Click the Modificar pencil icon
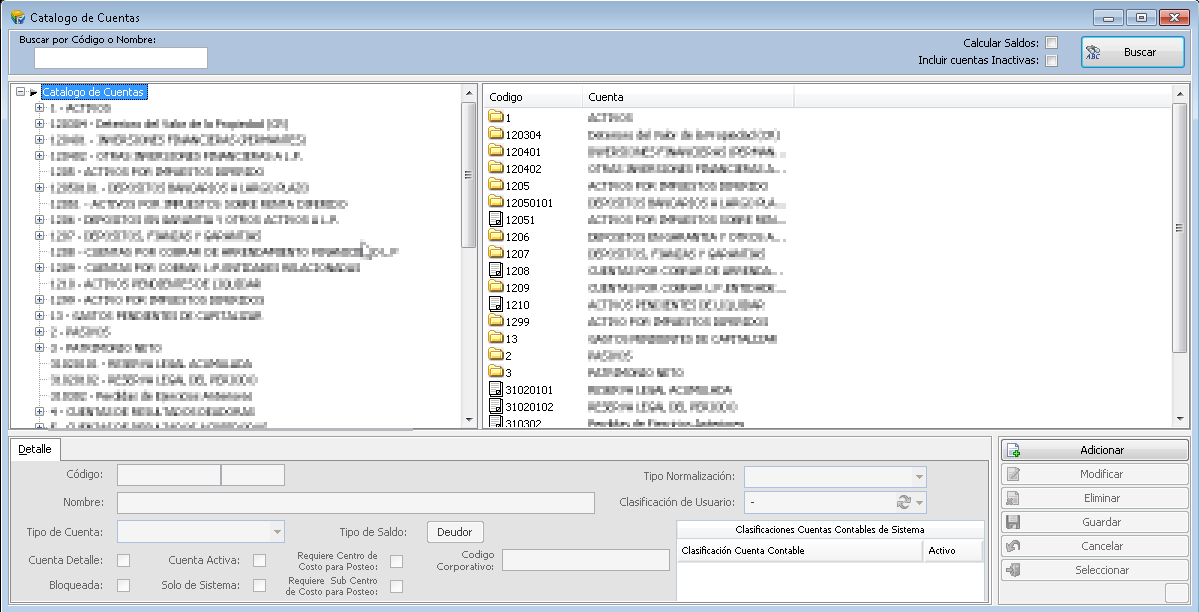The height and width of the screenshot is (612, 1199). (x=1013, y=474)
